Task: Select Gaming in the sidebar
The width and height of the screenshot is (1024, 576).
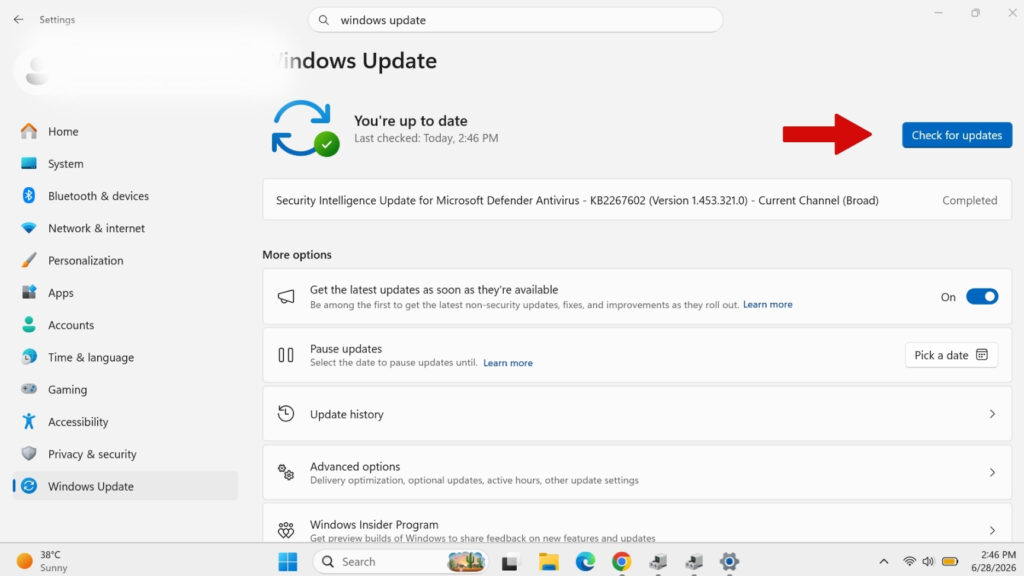Action: [125, 389]
